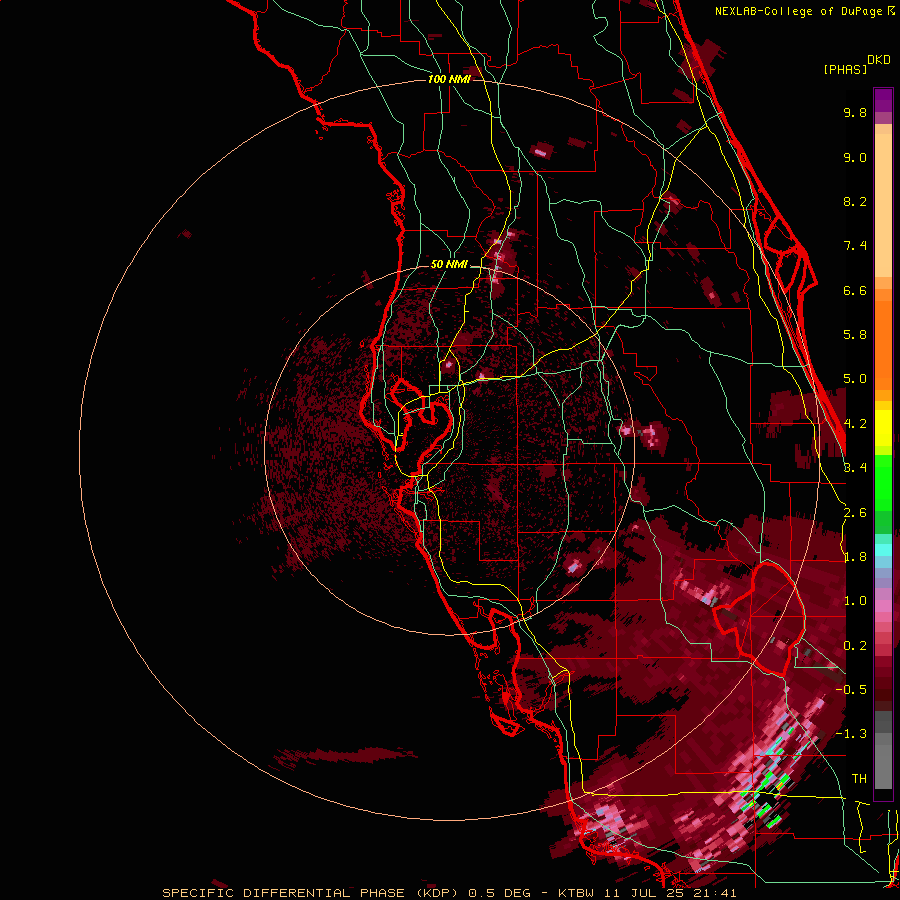Click the purple top band of color bar
This screenshot has height=900, width=900.
(883, 100)
